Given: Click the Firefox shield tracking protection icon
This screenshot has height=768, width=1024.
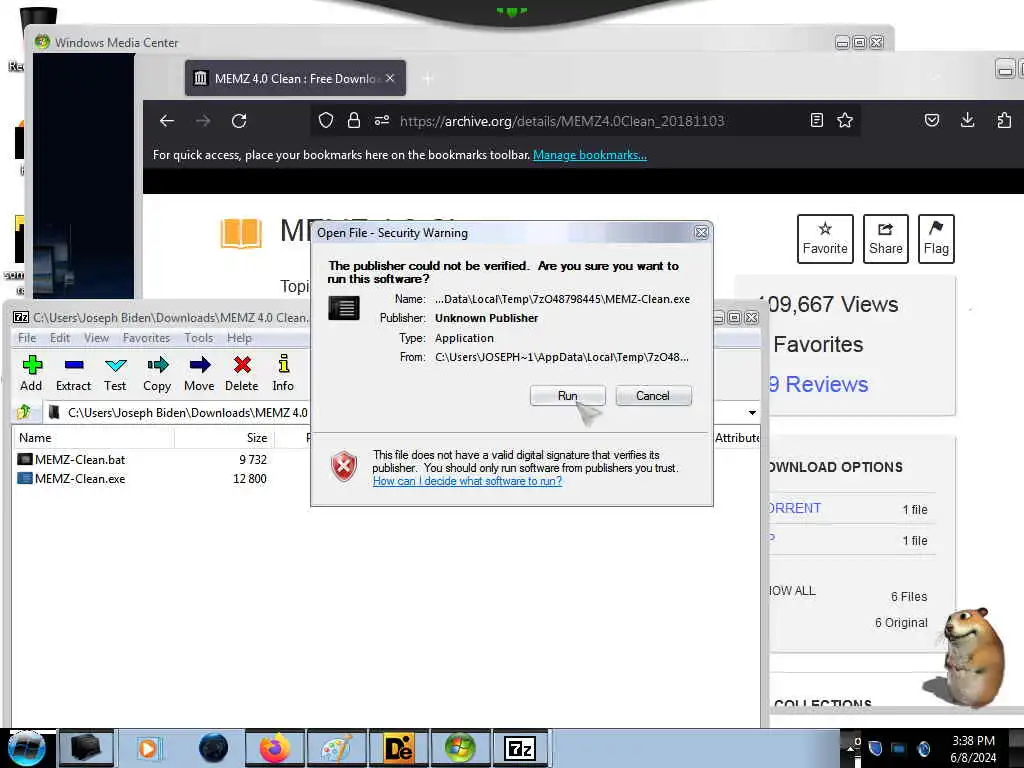Looking at the screenshot, I should pos(326,120).
